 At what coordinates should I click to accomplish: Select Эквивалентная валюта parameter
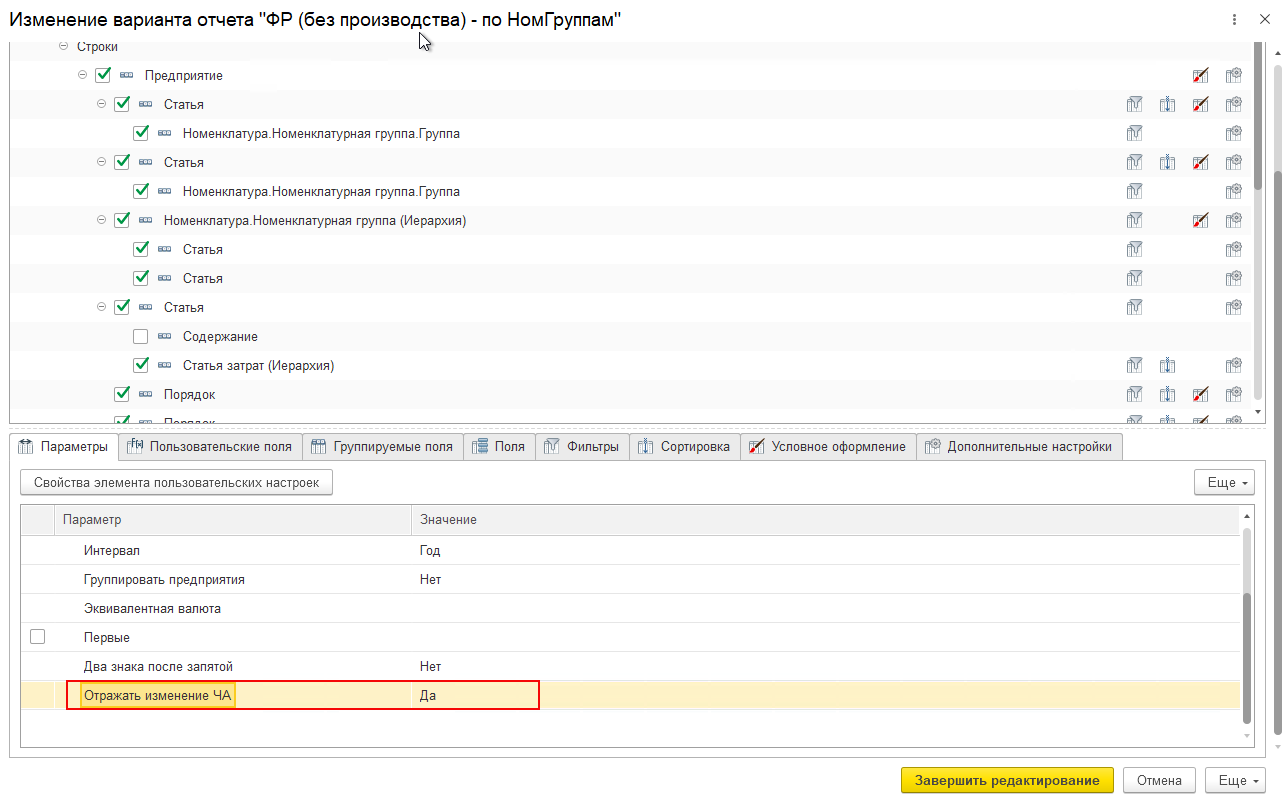click(x=152, y=608)
